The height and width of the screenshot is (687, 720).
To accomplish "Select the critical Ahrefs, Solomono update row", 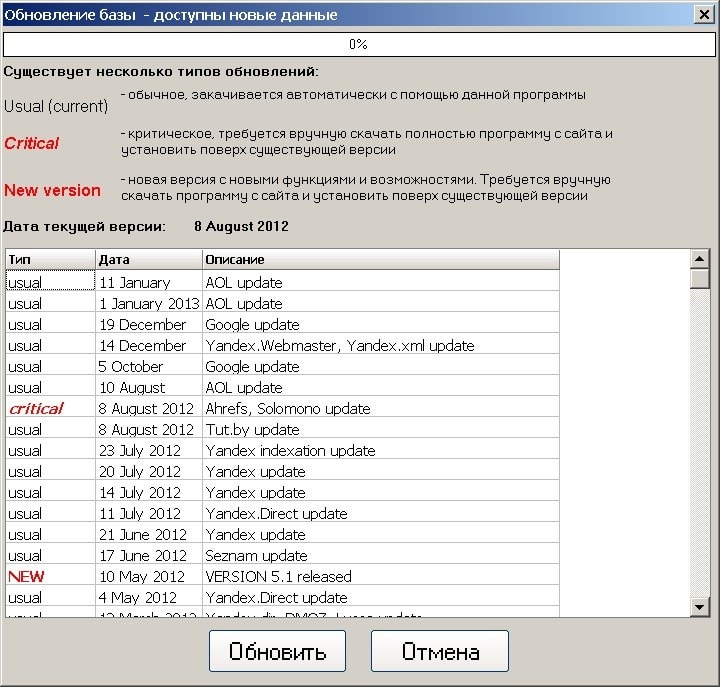I will (288, 408).
